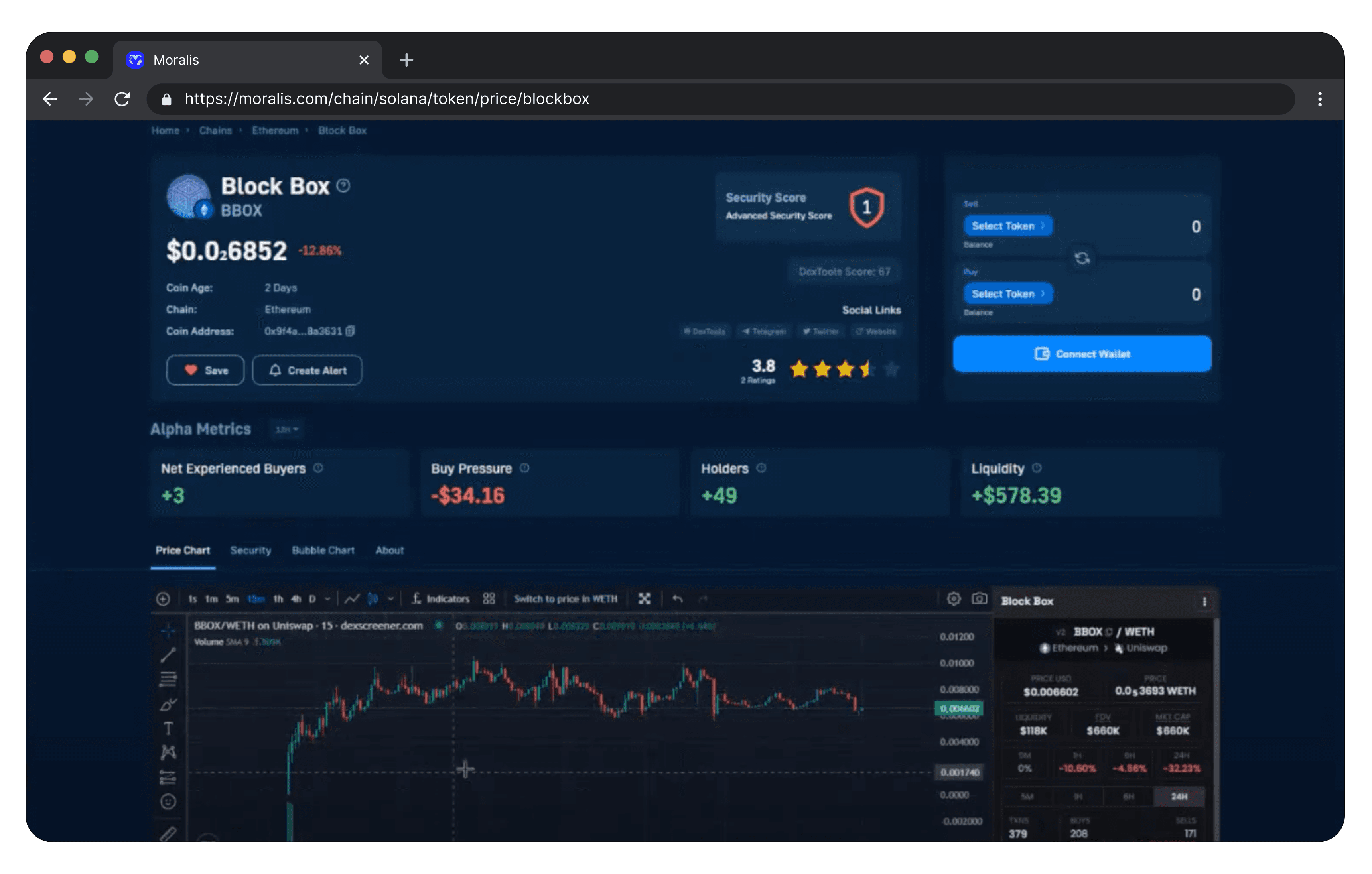Switch chart to price in WETH
1372x874 pixels.
click(565, 599)
